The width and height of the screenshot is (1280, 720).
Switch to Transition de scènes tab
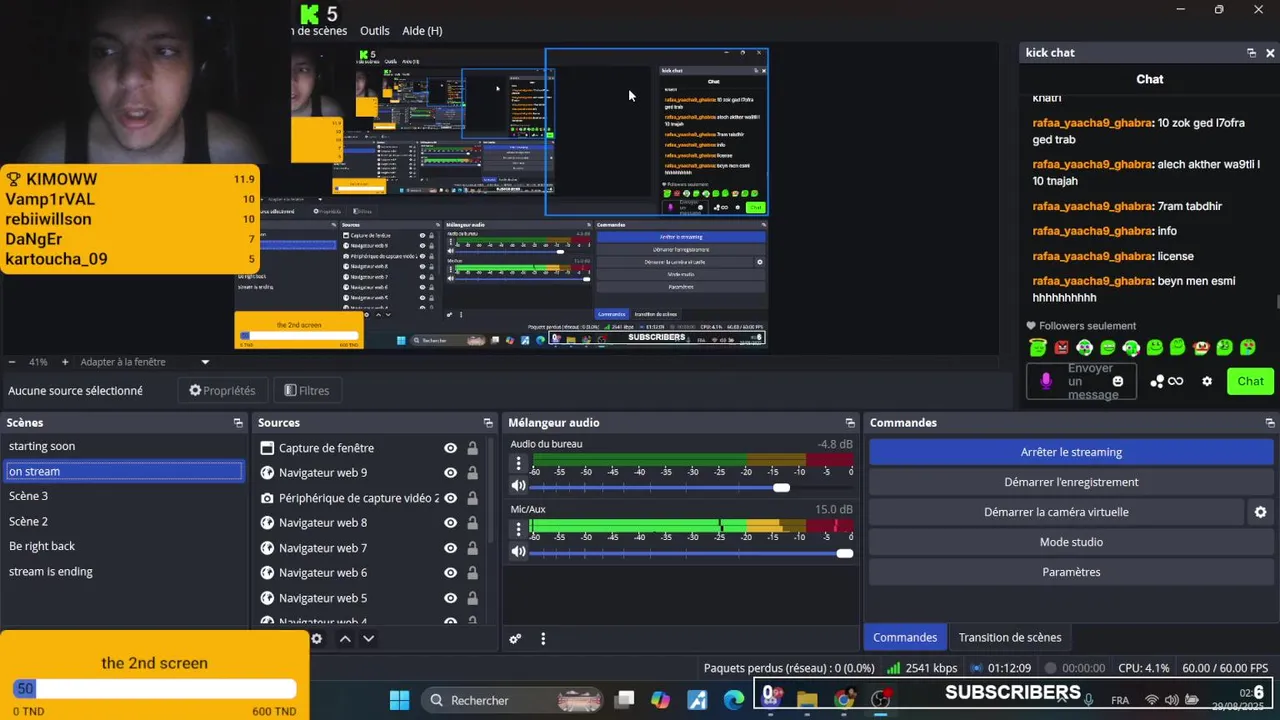pyautogui.click(x=1010, y=637)
